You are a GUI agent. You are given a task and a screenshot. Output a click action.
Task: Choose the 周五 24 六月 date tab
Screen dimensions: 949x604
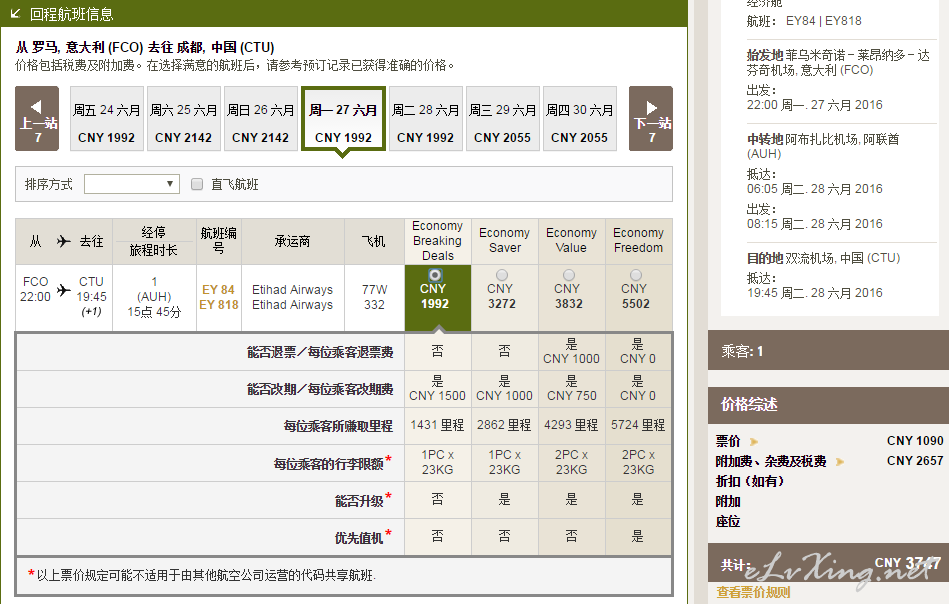coord(107,119)
